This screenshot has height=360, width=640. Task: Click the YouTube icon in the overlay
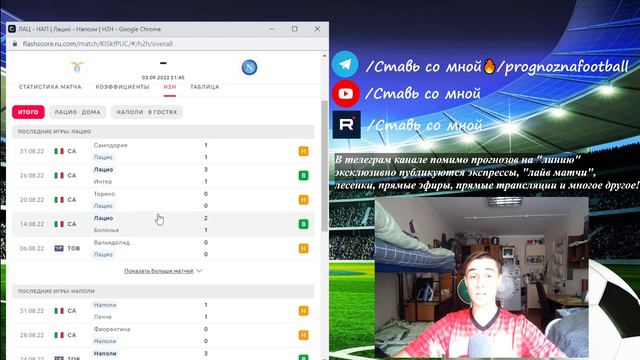coord(346,94)
